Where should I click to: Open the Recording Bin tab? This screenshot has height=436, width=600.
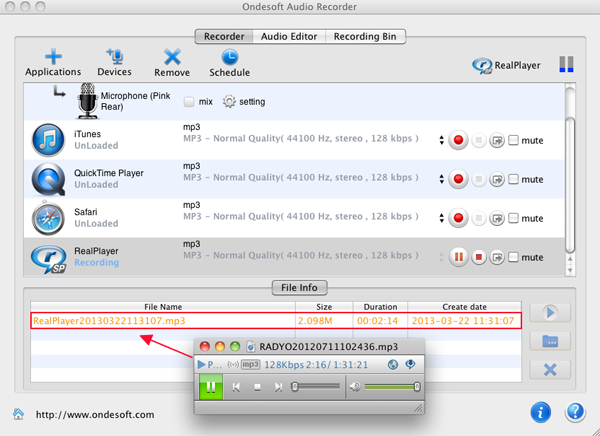tap(364, 37)
